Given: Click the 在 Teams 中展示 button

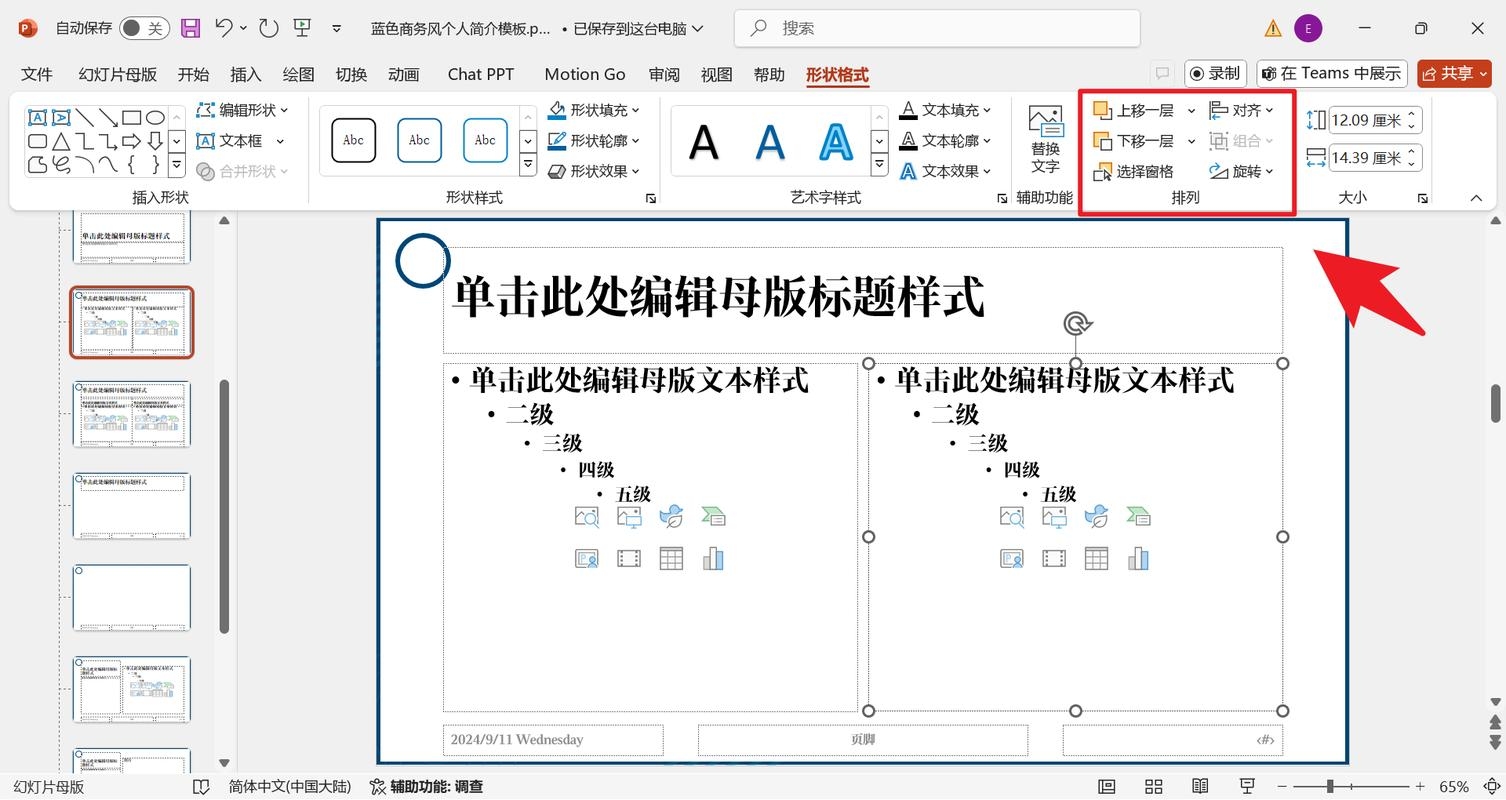Looking at the screenshot, I should (x=1331, y=73).
